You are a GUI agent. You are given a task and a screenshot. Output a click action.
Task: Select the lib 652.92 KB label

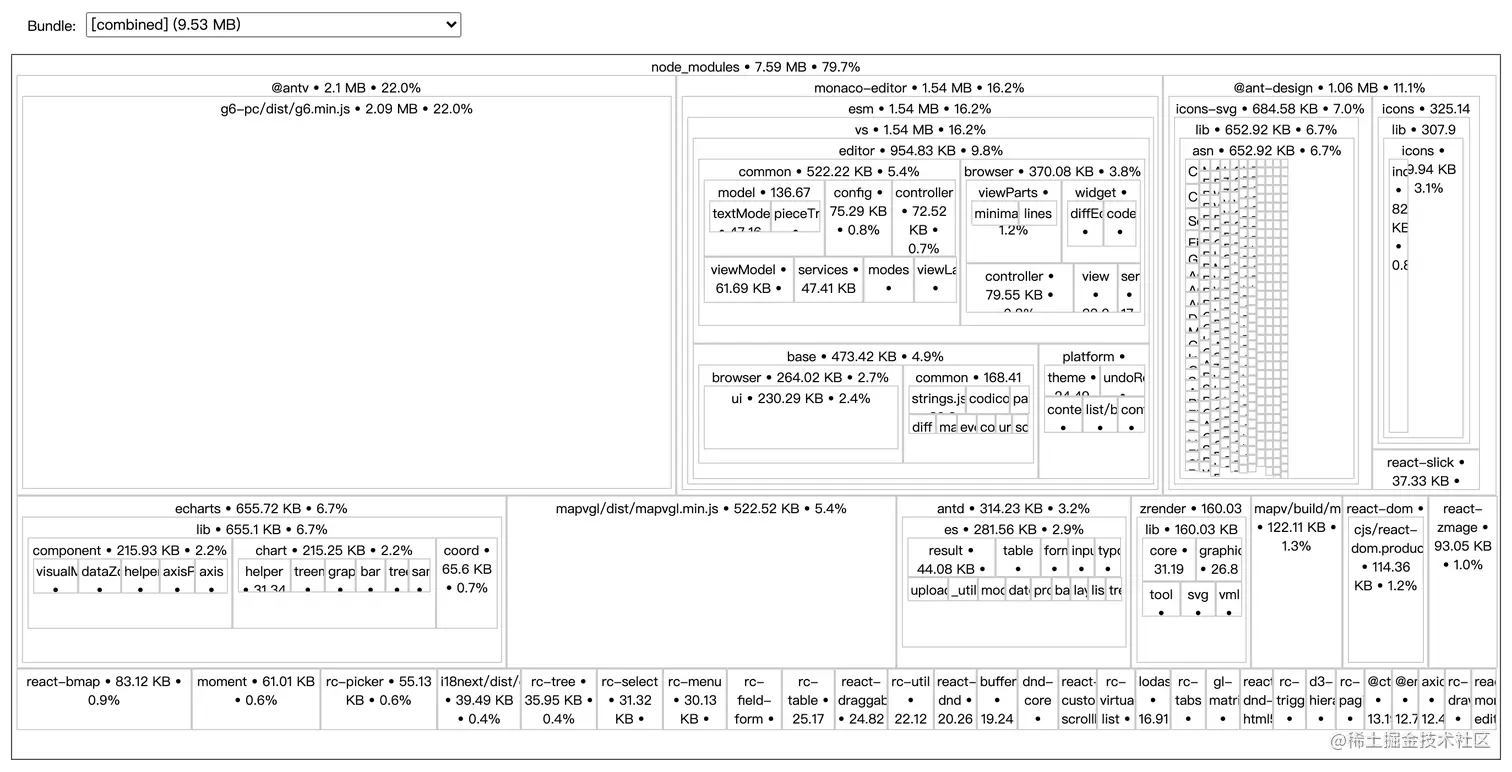pos(1265,130)
